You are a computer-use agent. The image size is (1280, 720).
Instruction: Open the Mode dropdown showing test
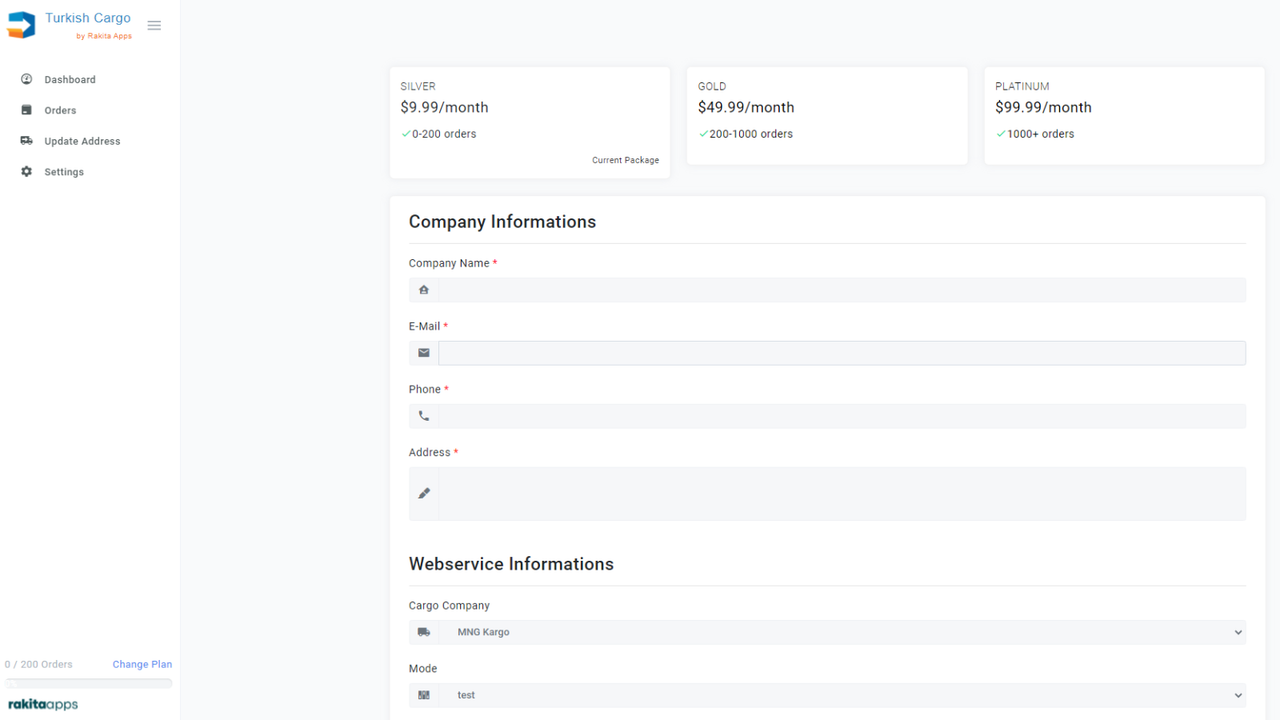(x=842, y=695)
